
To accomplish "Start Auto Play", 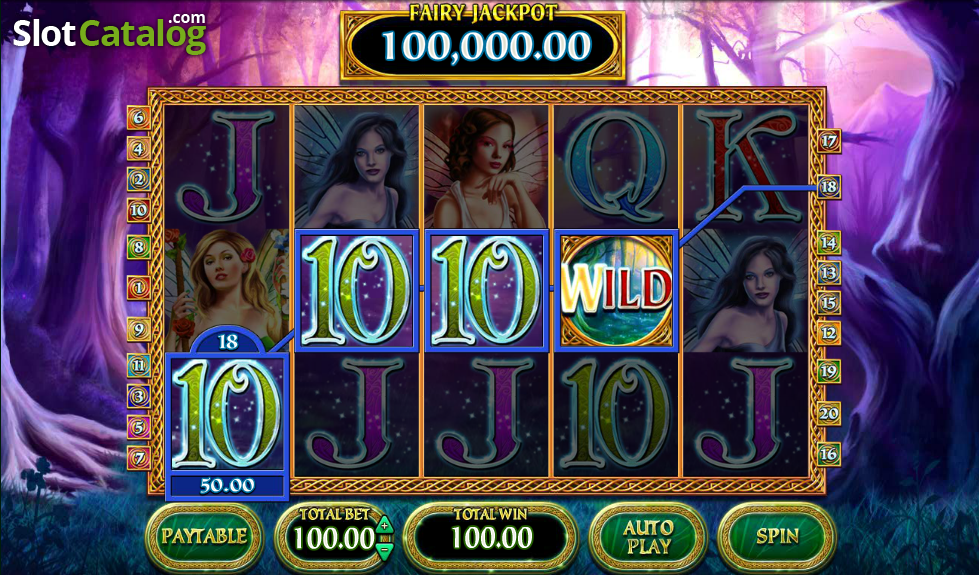I will click(x=648, y=536).
